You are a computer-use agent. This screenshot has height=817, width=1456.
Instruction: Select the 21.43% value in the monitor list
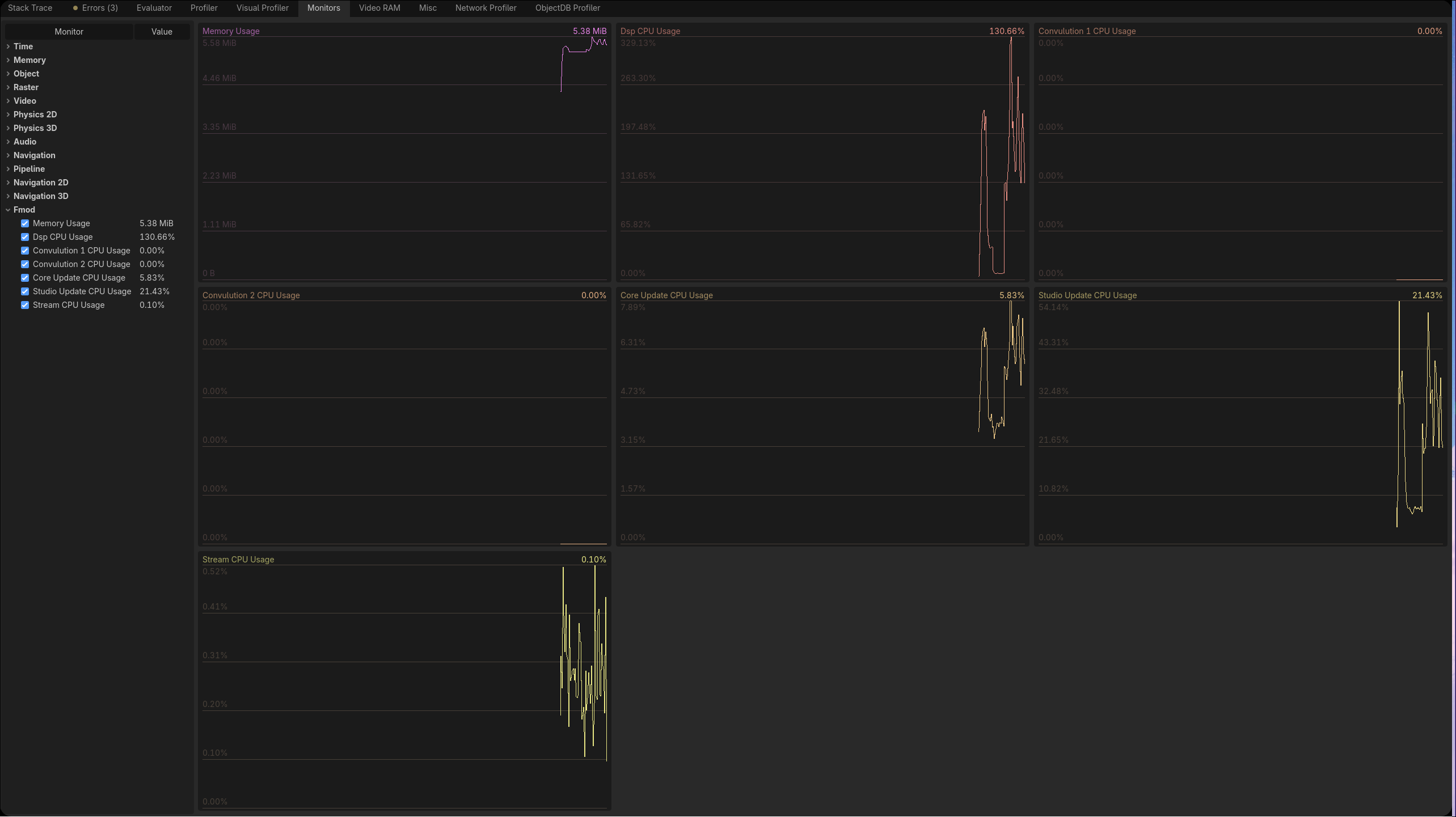[x=154, y=291]
